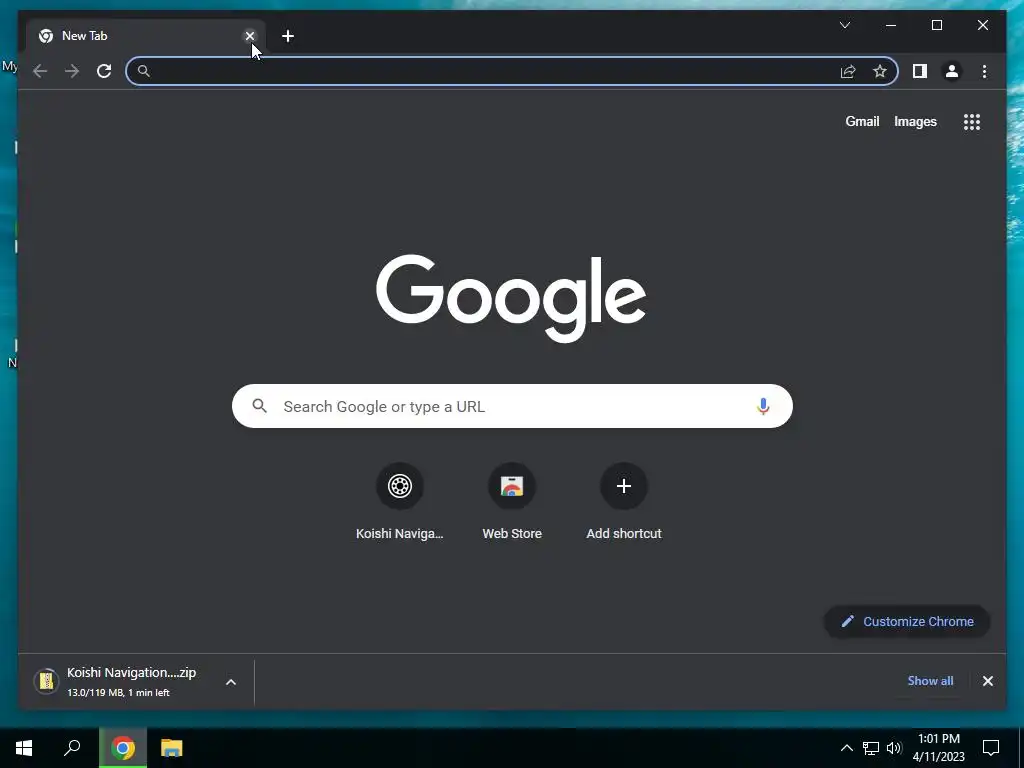Click the Chrome taskbar icon
The width and height of the screenshot is (1024, 768).
[123, 748]
